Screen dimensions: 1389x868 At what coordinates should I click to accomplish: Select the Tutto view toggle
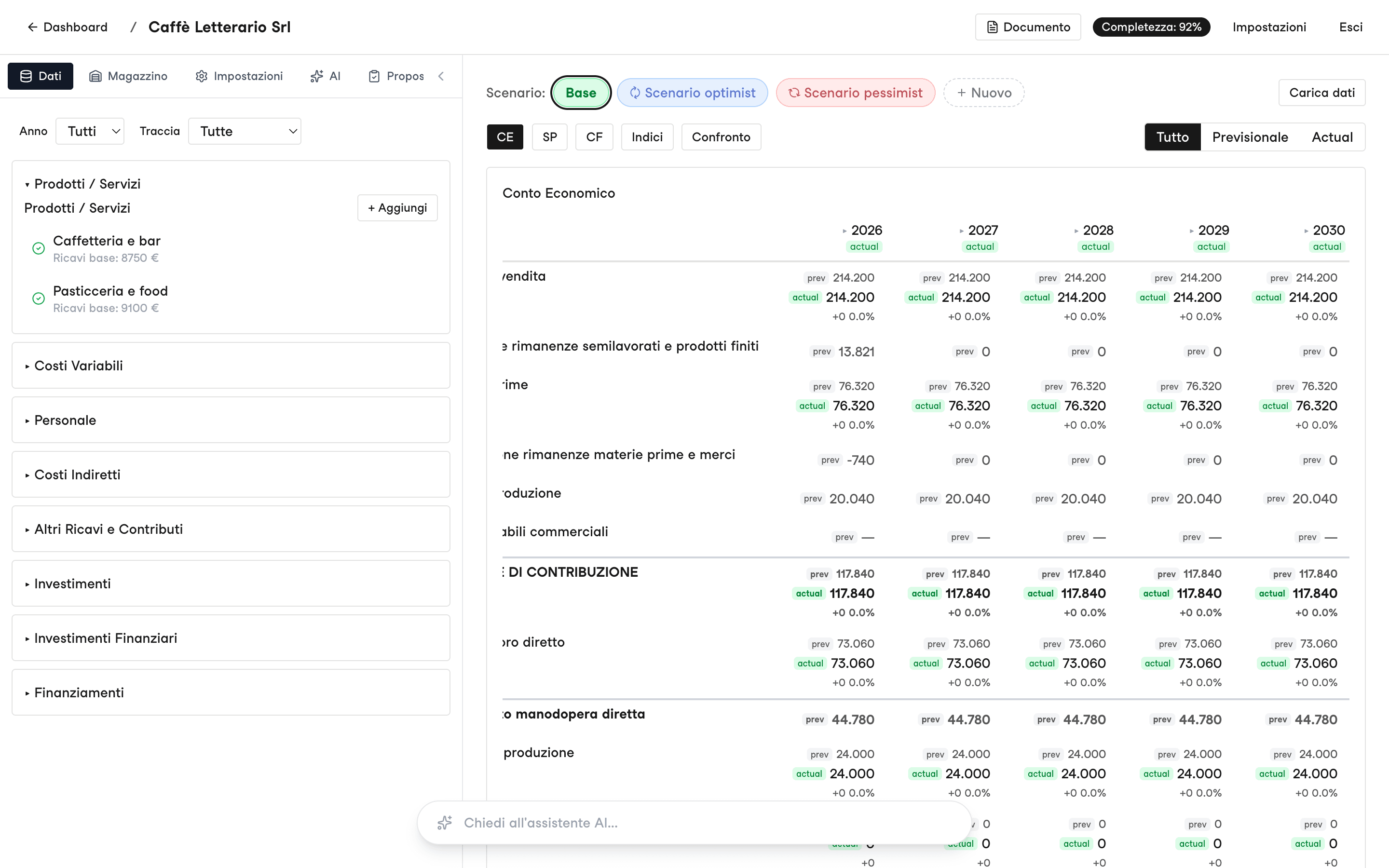tap(1172, 137)
